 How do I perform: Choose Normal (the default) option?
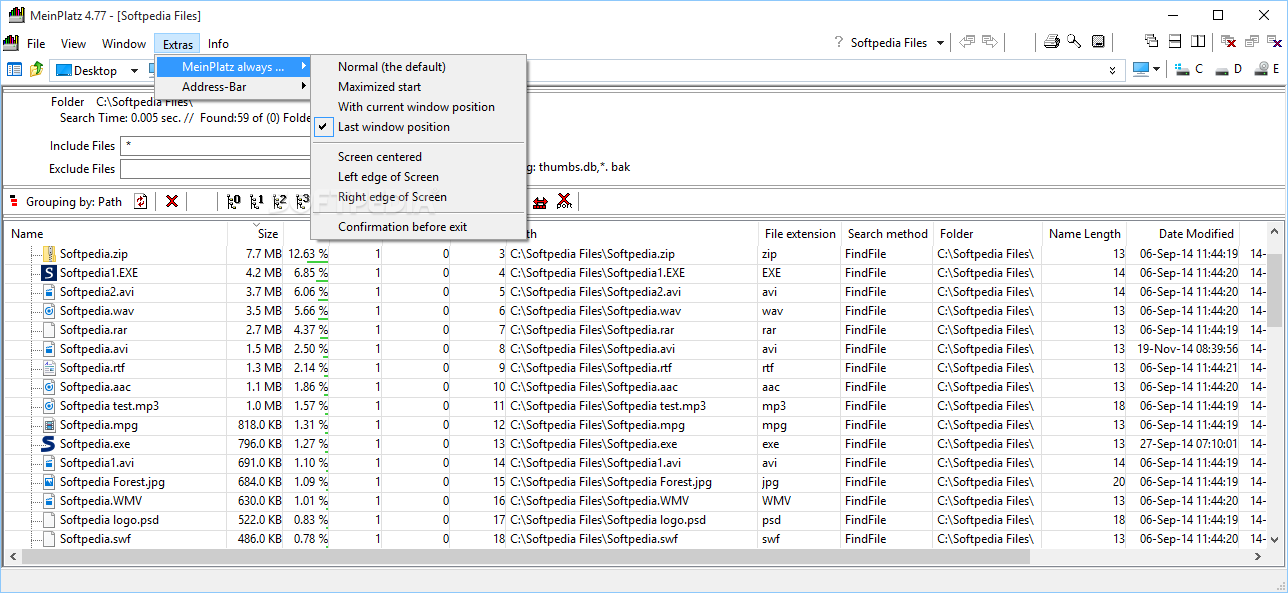point(418,67)
